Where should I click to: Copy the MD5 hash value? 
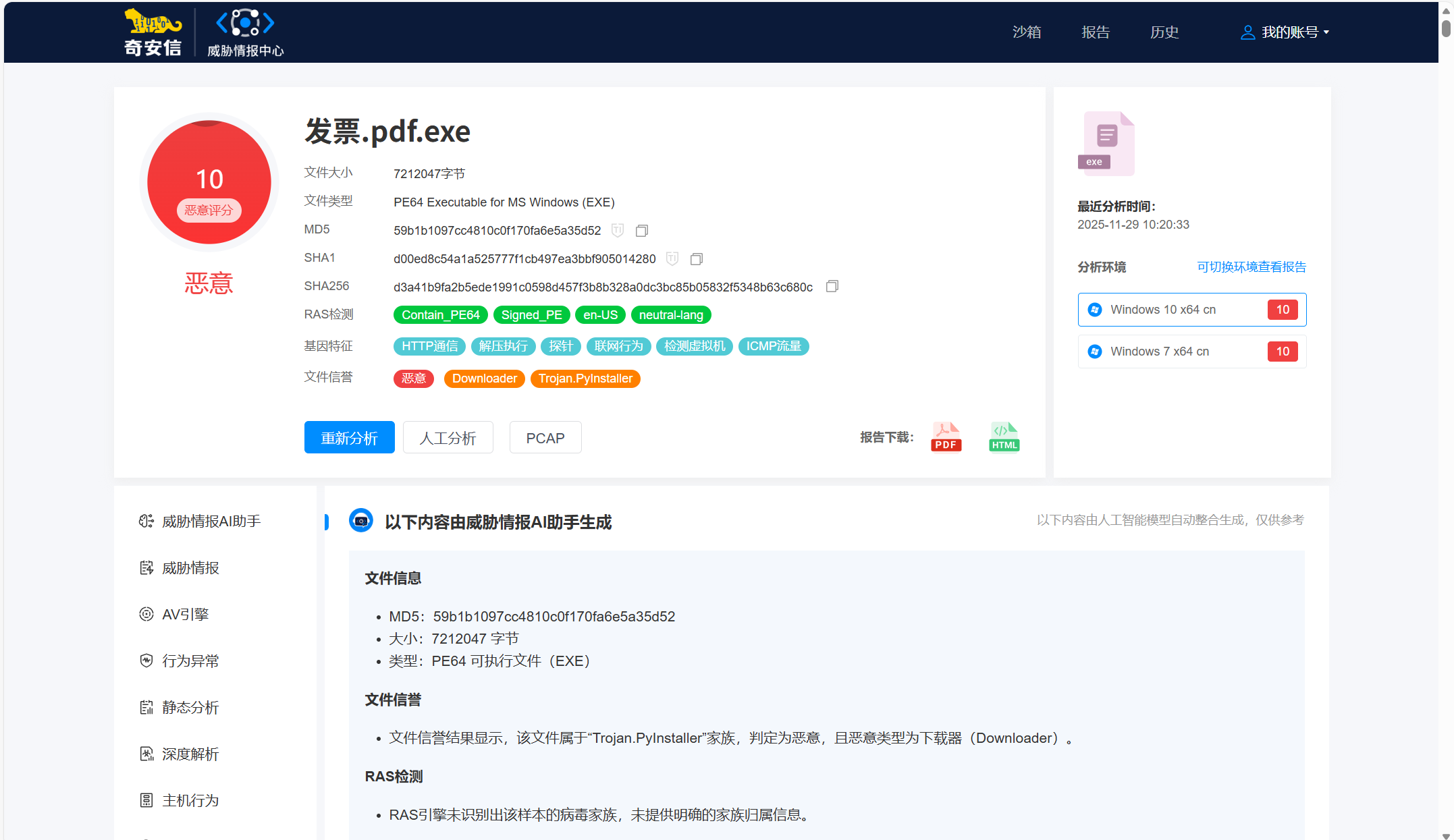coord(641,231)
